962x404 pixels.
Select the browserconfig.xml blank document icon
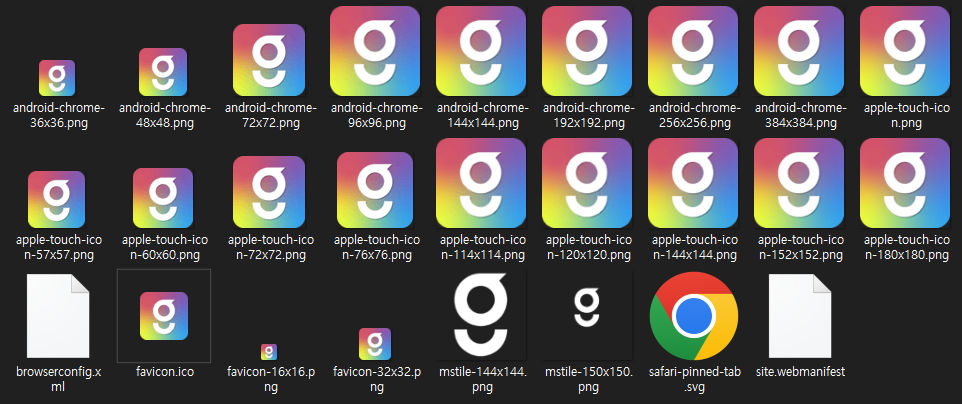[x=58, y=316]
